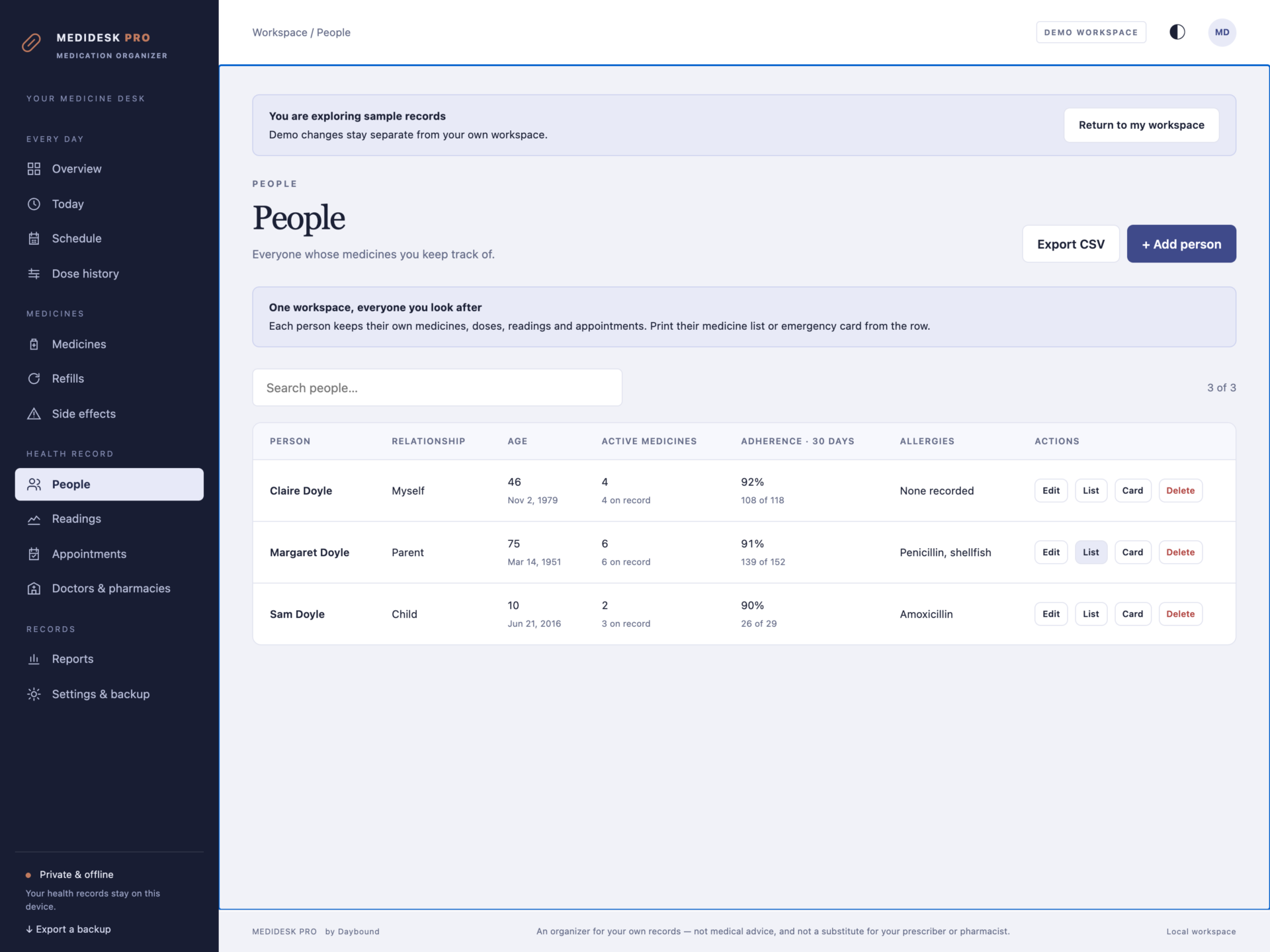Open emergency Card for Claire Doyle

pyautogui.click(x=1132, y=491)
